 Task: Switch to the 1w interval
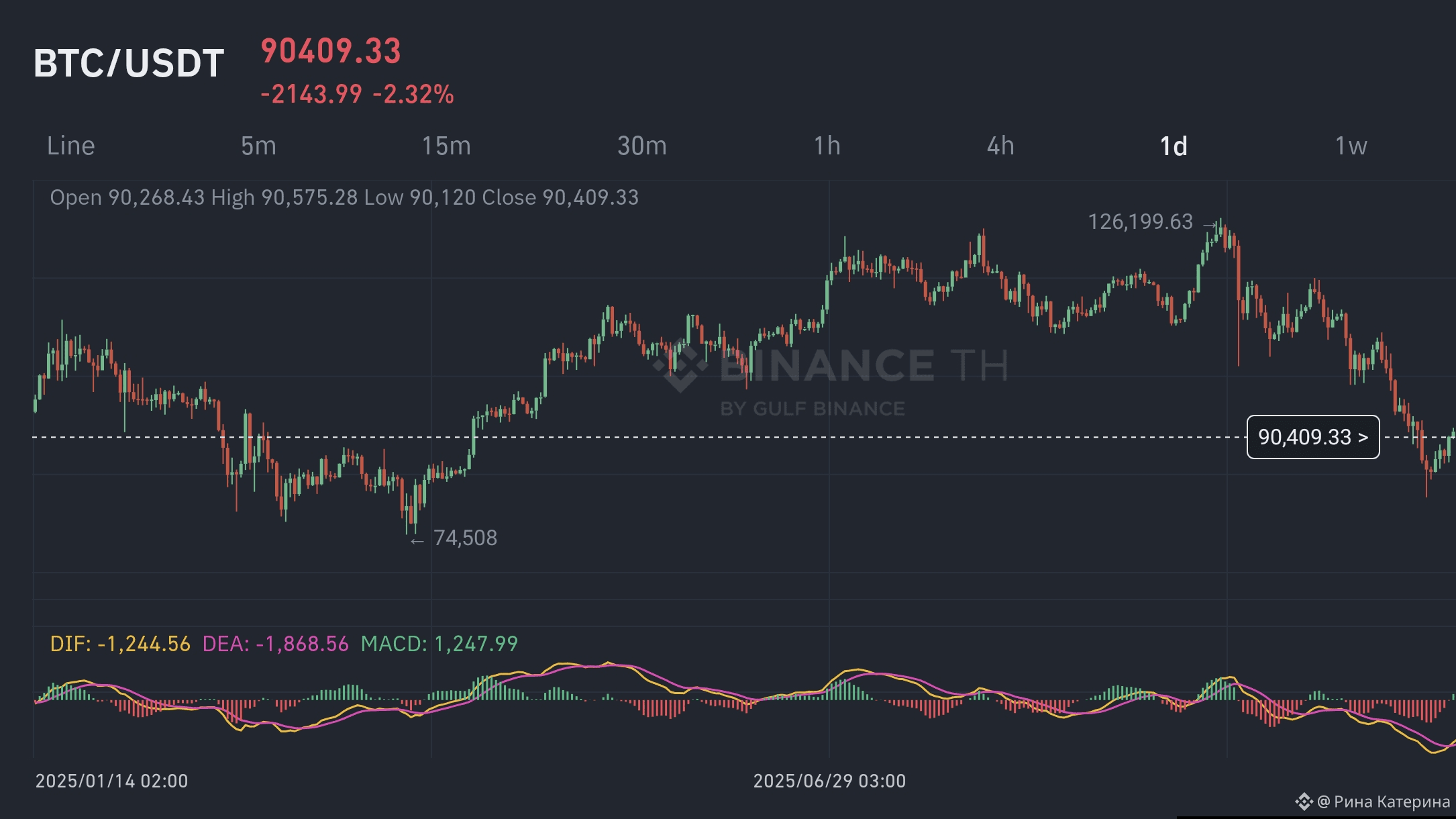click(1351, 146)
